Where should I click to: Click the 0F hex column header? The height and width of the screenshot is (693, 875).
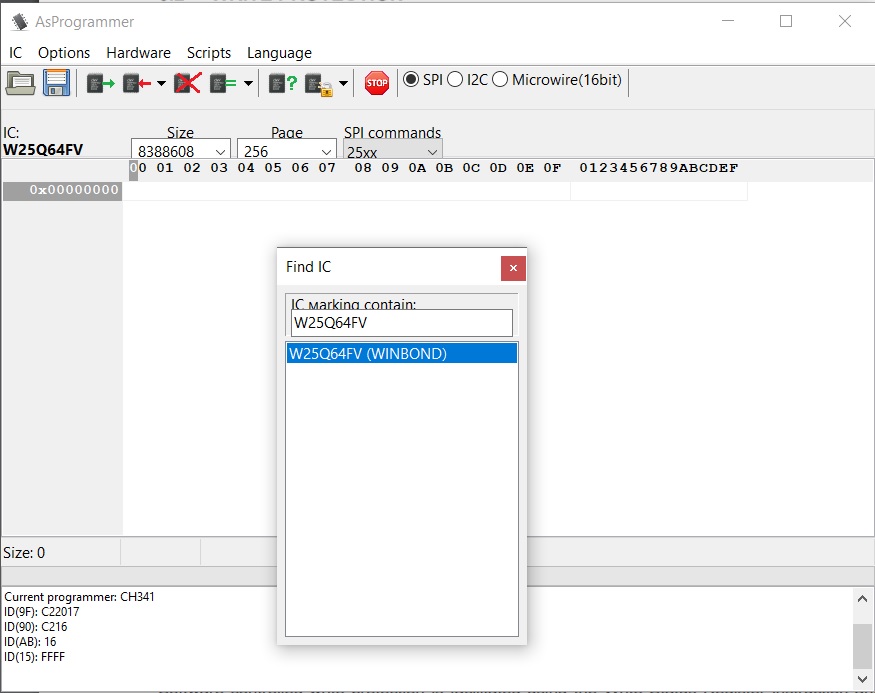click(552, 168)
